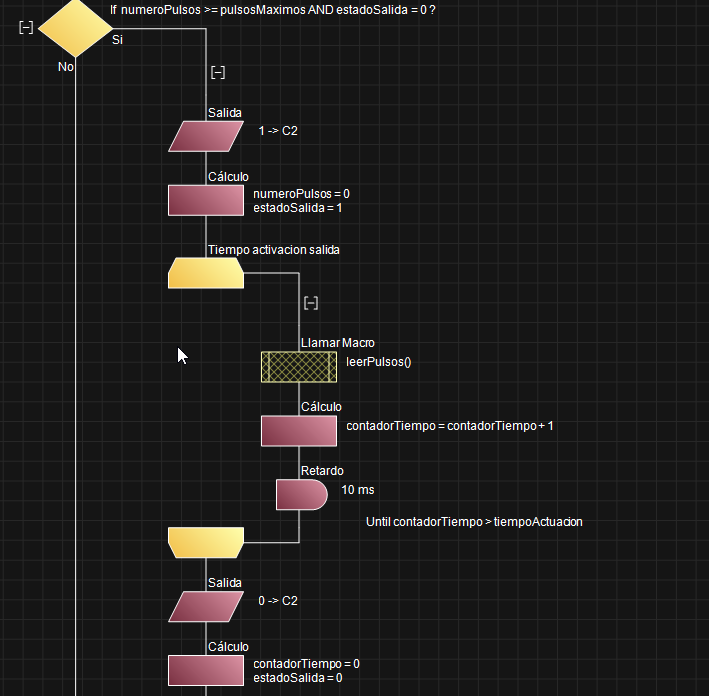
Task: Collapse the decision block beside the diamond
Action: 26,28
